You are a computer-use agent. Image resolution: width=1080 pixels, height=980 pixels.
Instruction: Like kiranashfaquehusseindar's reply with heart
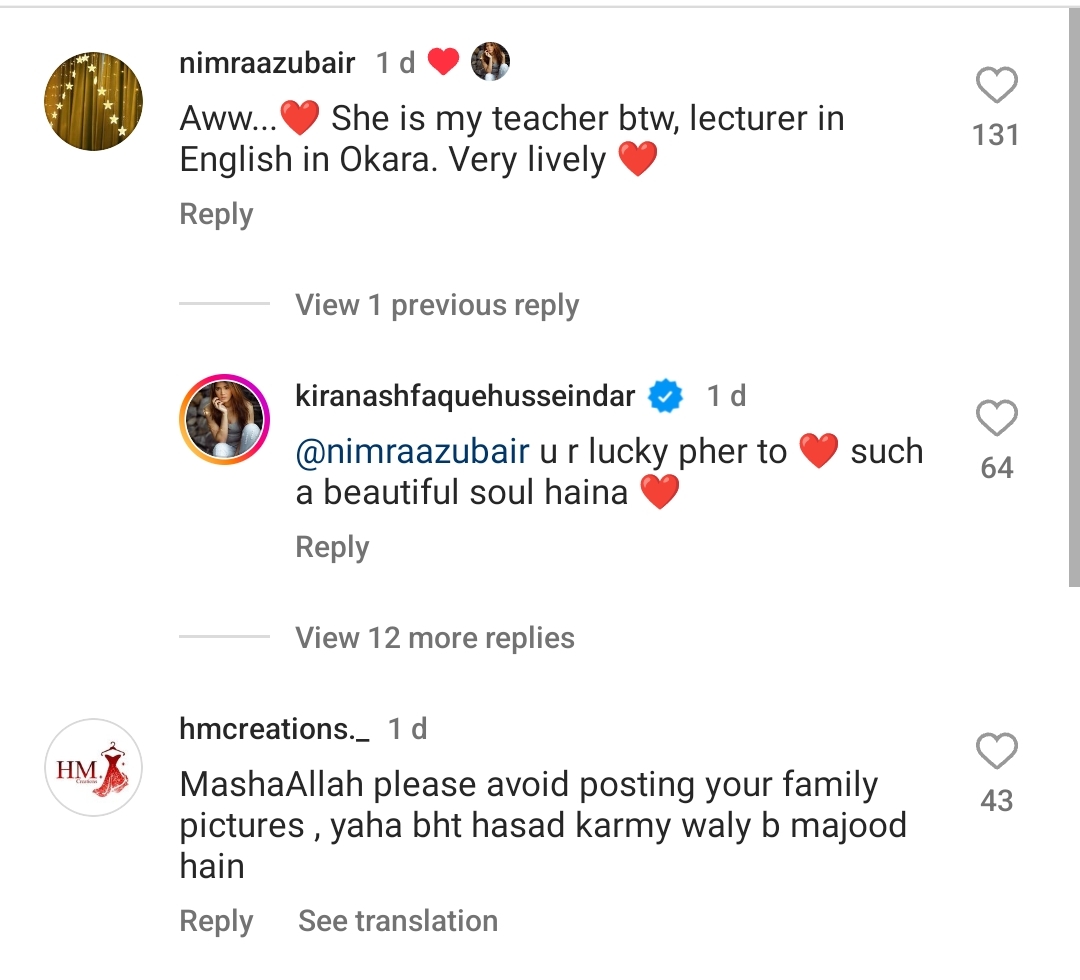(x=996, y=420)
